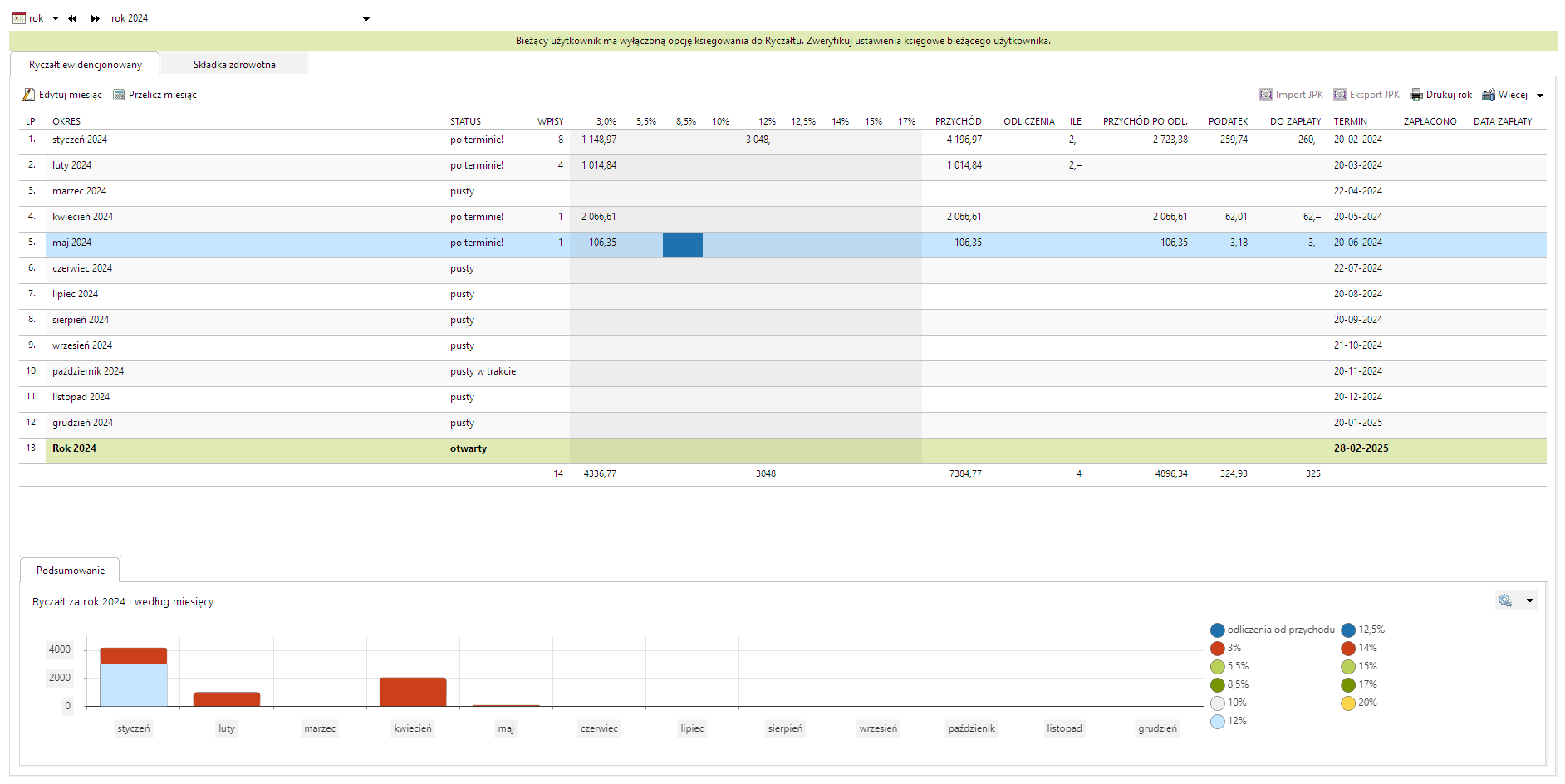Click the odliczenia od przychodu legend swatch
Screen dimensions: 1565x784
point(1218,630)
